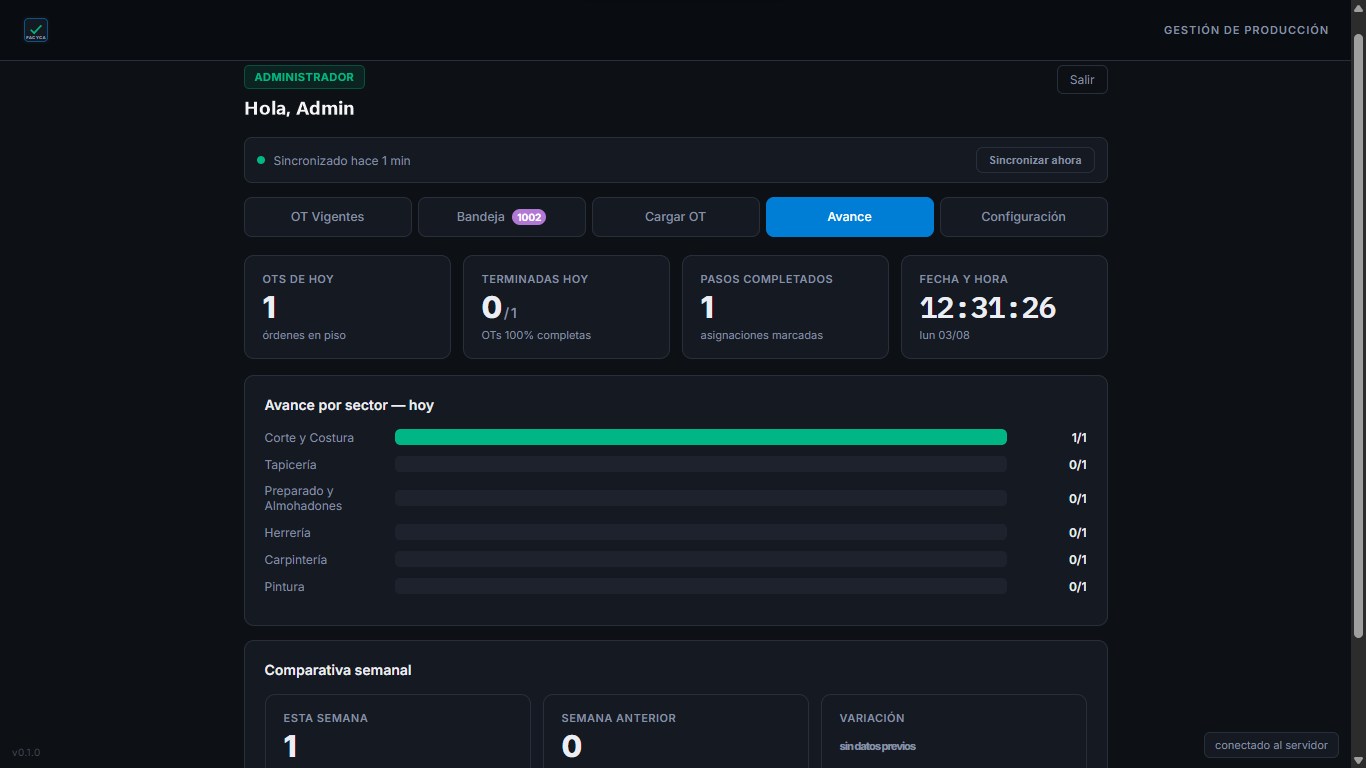Click the TERMINADAS HOY card
Screen dimensions: 1366x768
pos(566,307)
